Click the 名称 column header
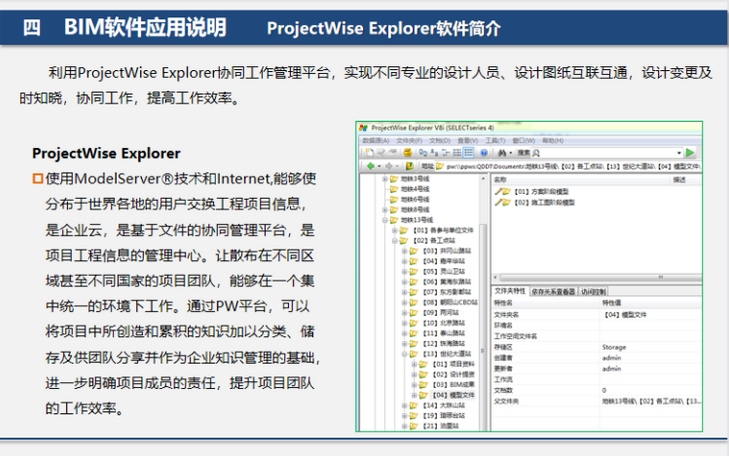The width and height of the screenshot is (729, 456). 581,179
